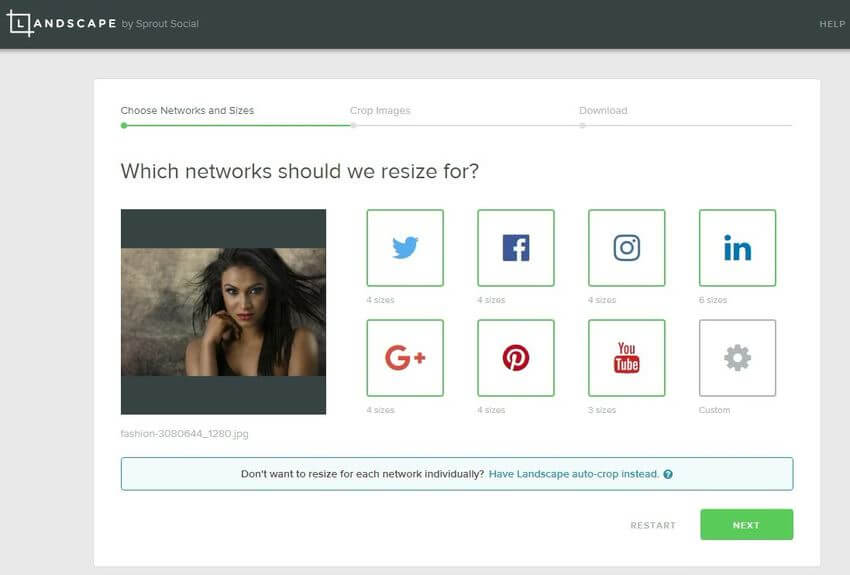Go to the Download step
The height and width of the screenshot is (575, 850).
[603, 111]
